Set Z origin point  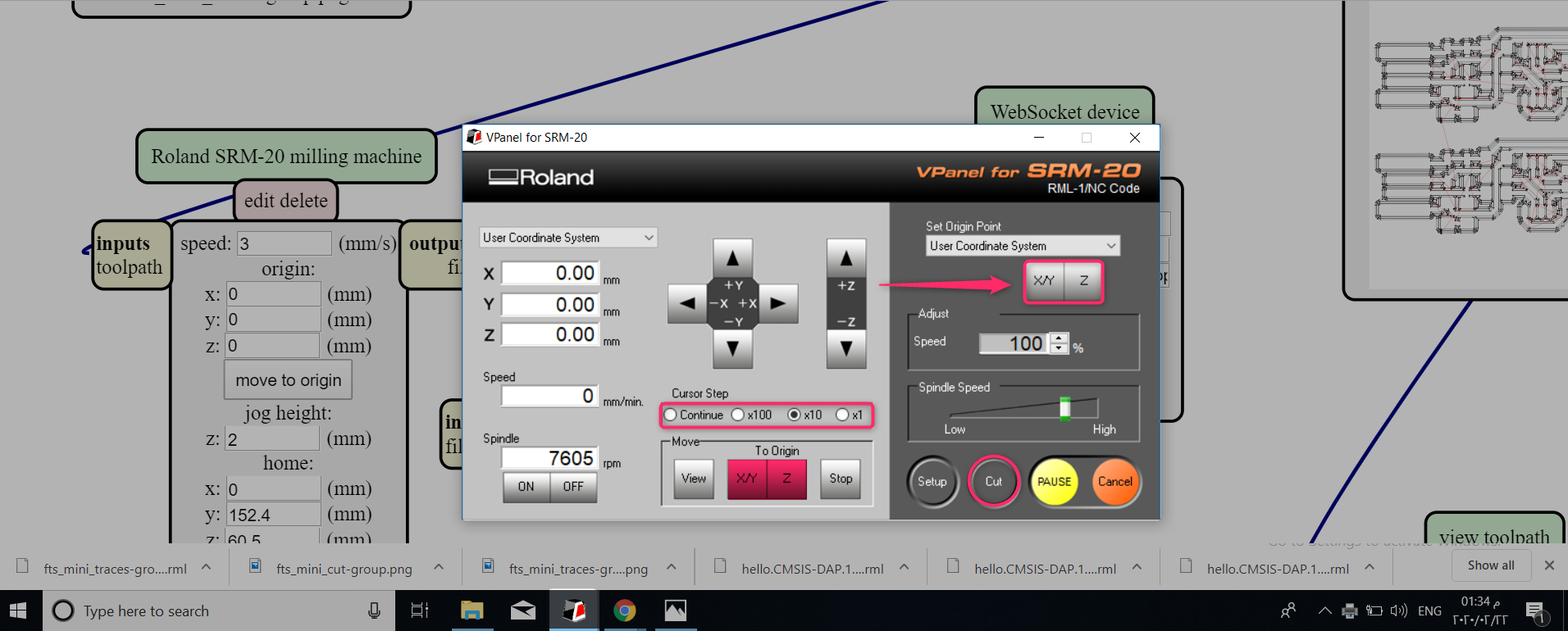1083,281
